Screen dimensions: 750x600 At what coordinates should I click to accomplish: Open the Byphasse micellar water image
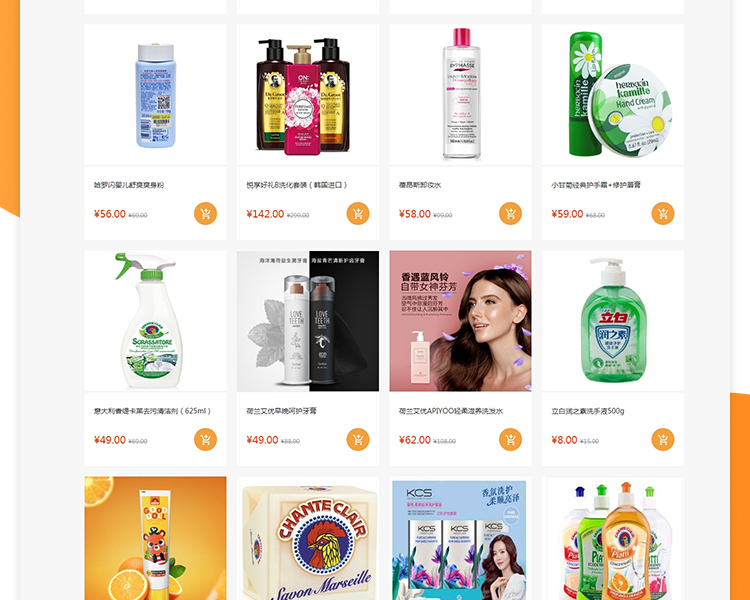point(460,95)
